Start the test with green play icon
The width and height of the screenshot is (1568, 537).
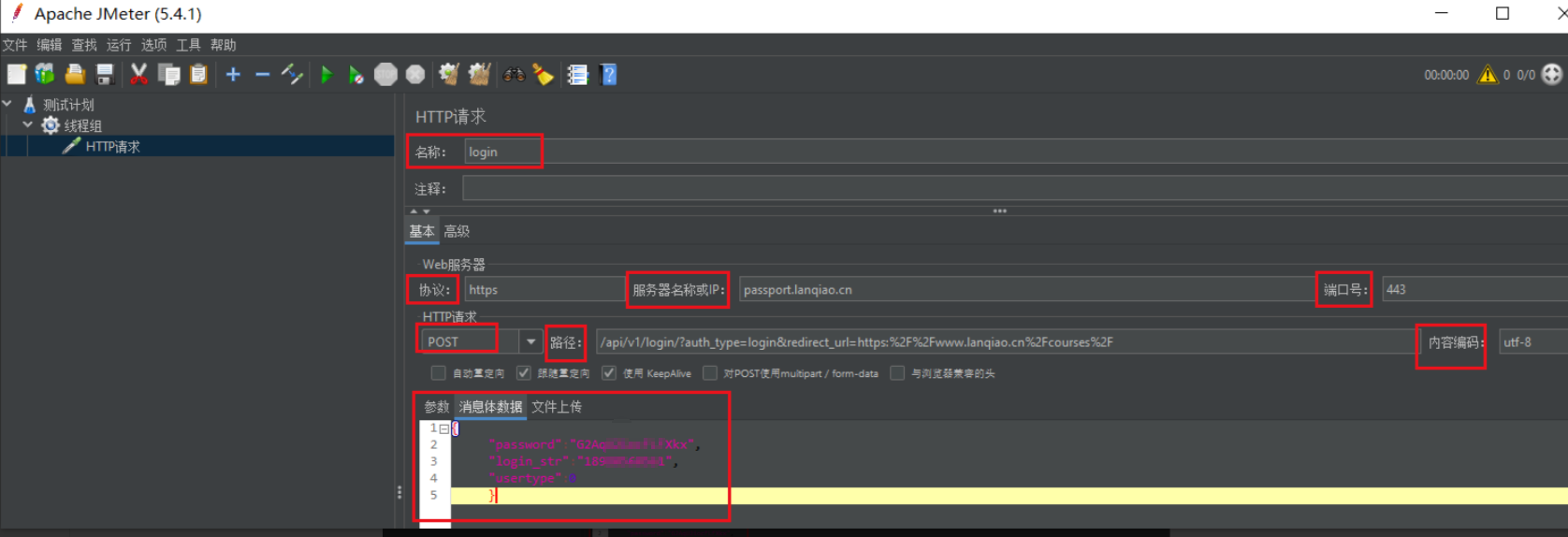(x=327, y=75)
